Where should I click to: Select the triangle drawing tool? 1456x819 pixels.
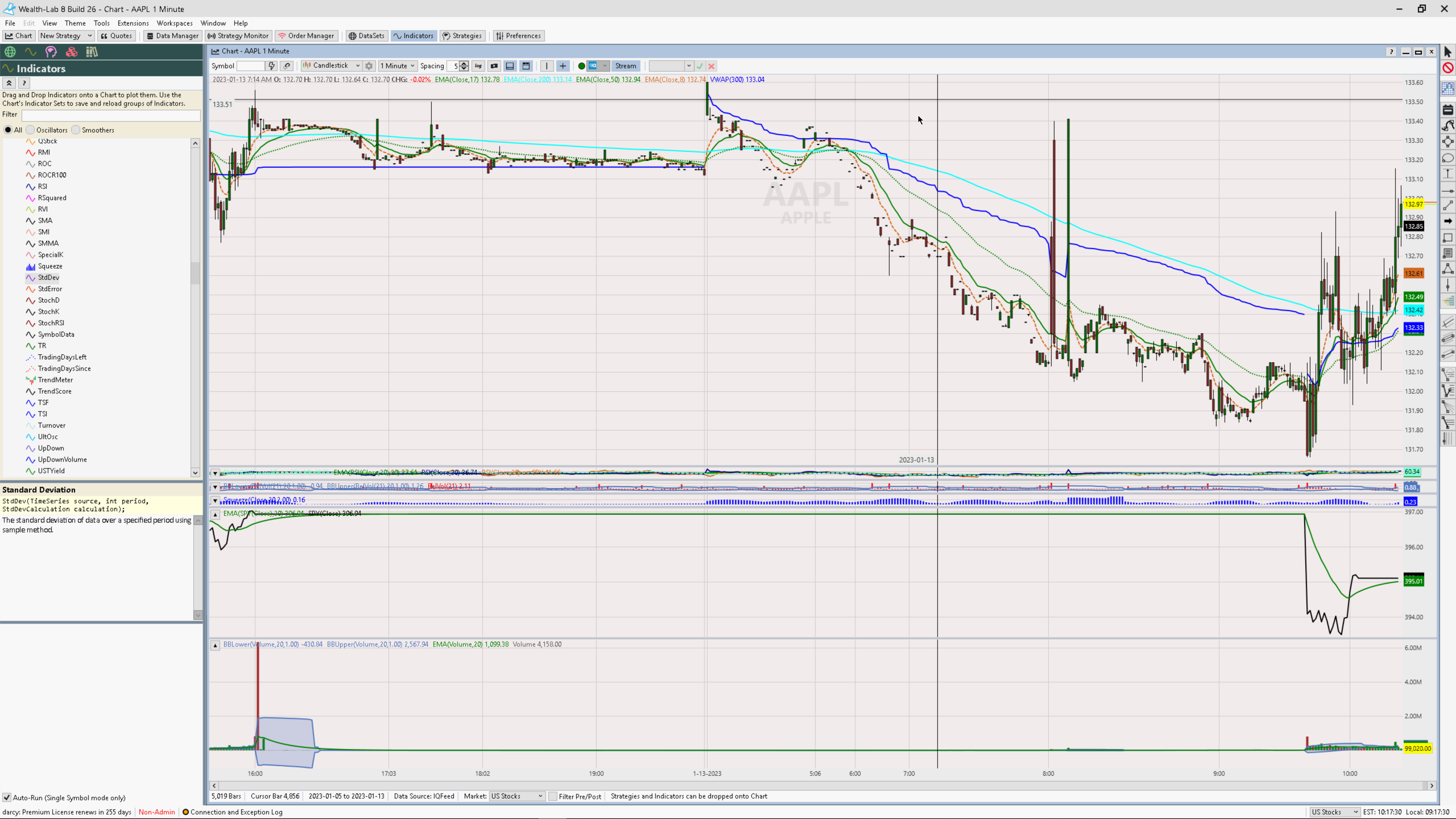(1448, 269)
